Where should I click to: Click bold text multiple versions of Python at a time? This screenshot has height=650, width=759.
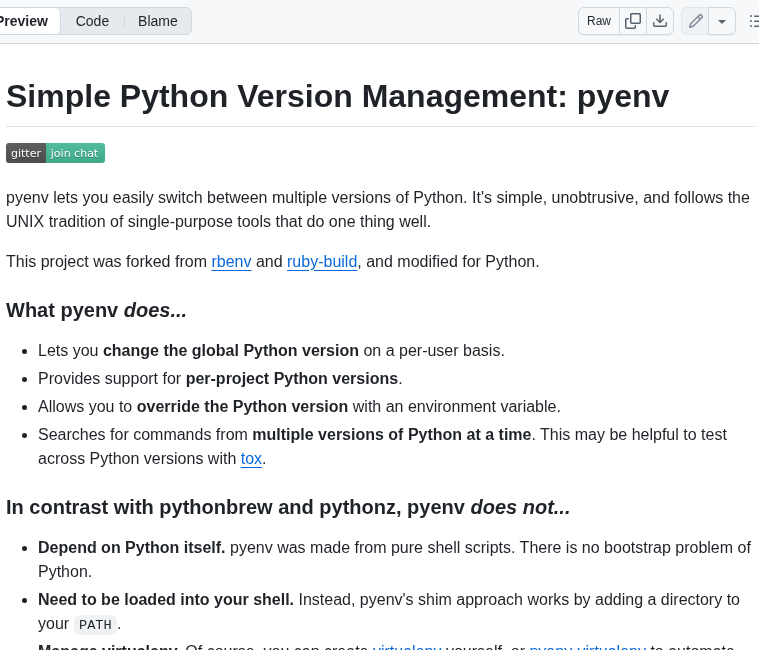point(392,435)
